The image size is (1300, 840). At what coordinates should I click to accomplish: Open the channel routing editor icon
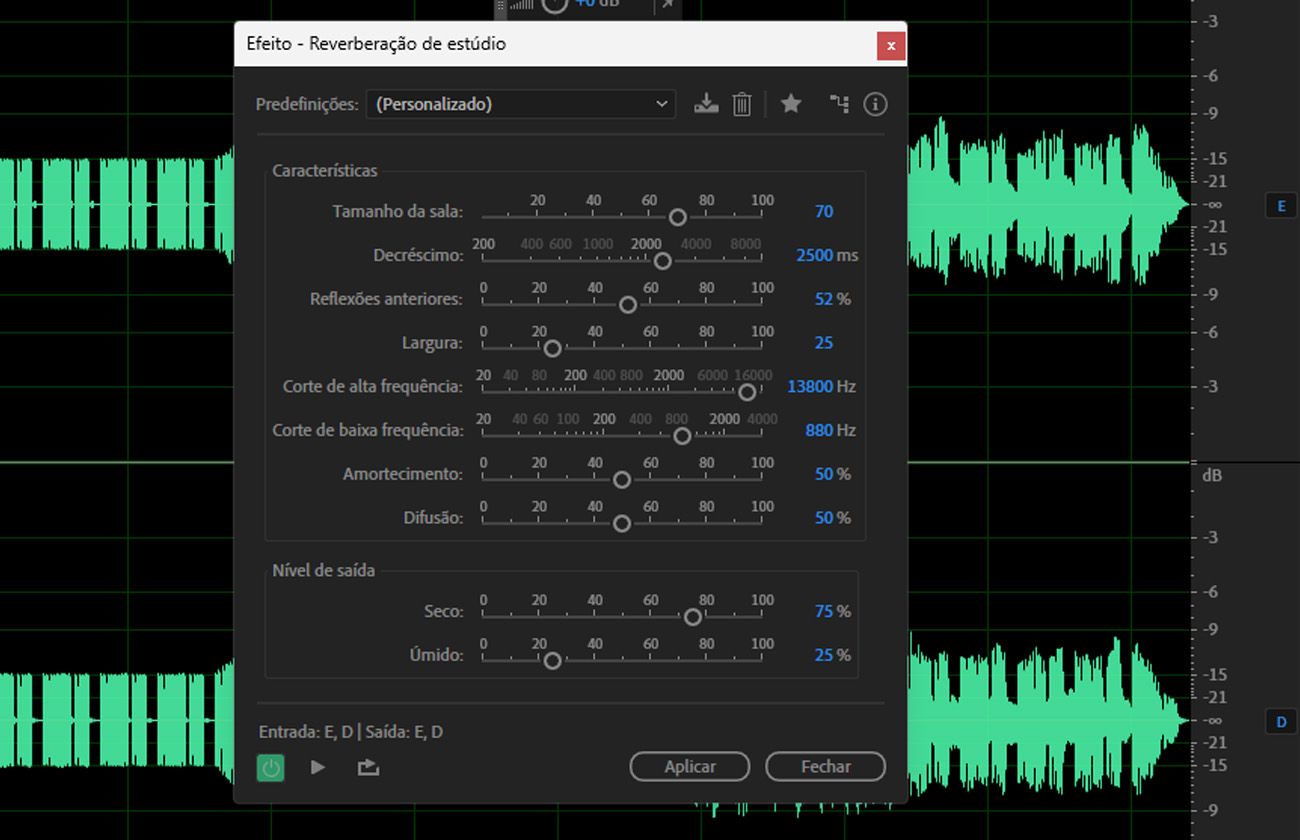[838, 103]
